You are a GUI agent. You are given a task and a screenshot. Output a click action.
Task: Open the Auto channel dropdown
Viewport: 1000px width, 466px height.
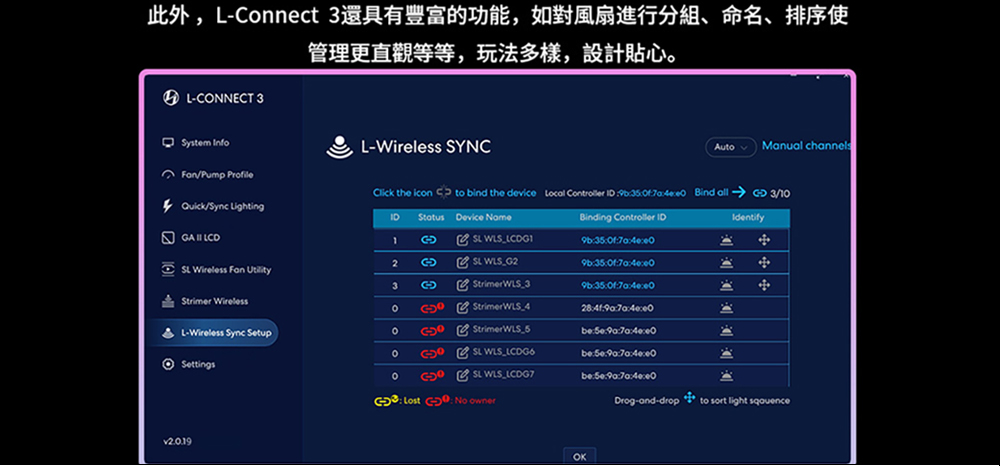coord(730,147)
